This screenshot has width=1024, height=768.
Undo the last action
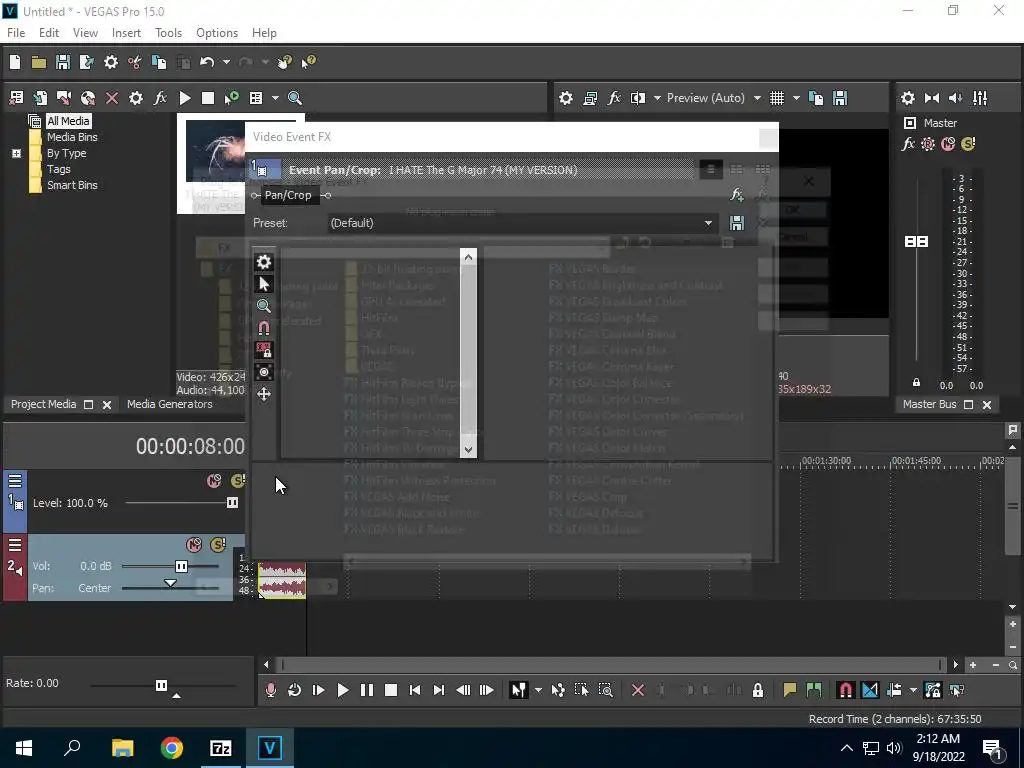tap(207, 62)
